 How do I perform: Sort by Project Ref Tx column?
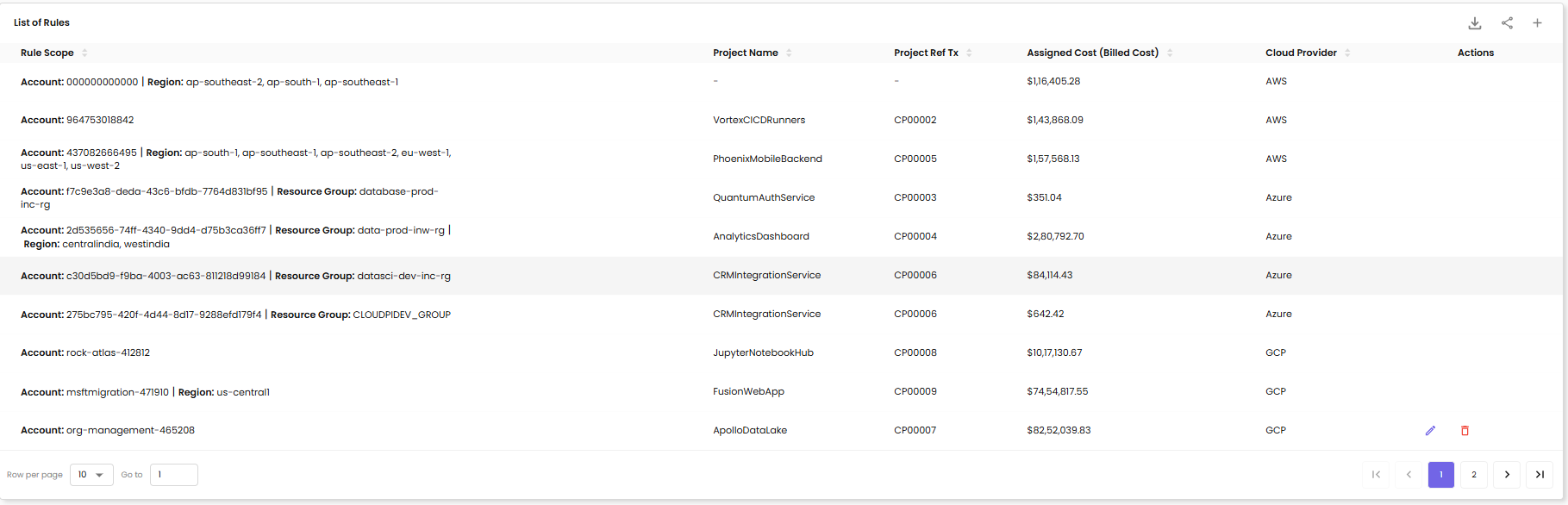point(969,53)
